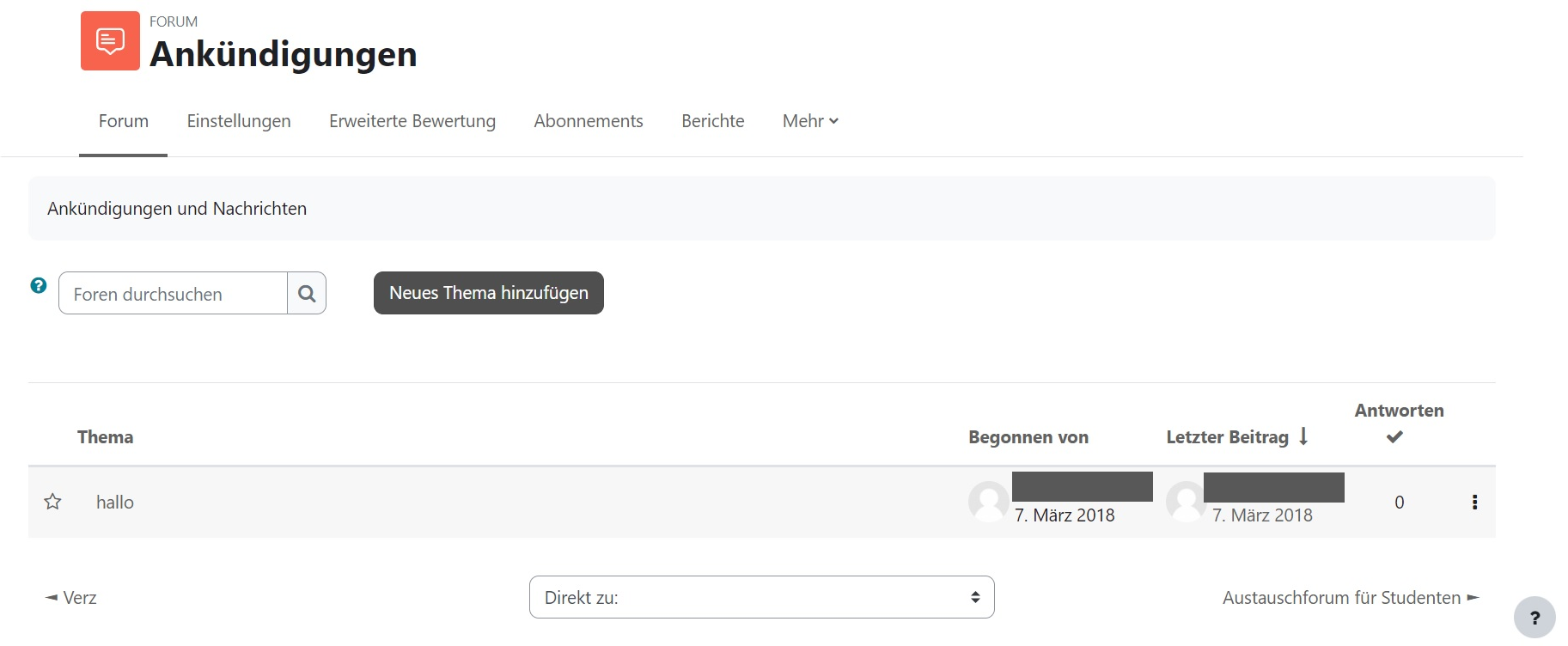
Task: Click the search magnifier icon button
Action: click(x=307, y=294)
